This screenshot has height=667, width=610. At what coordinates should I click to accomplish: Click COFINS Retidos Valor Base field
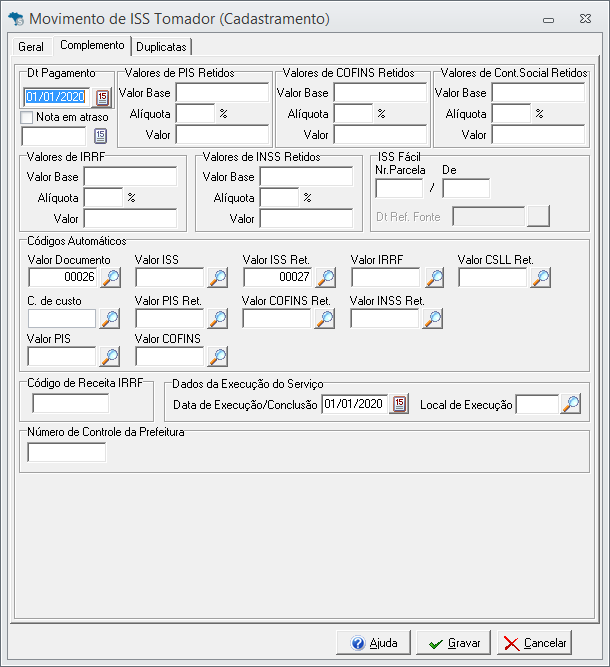tap(380, 93)
